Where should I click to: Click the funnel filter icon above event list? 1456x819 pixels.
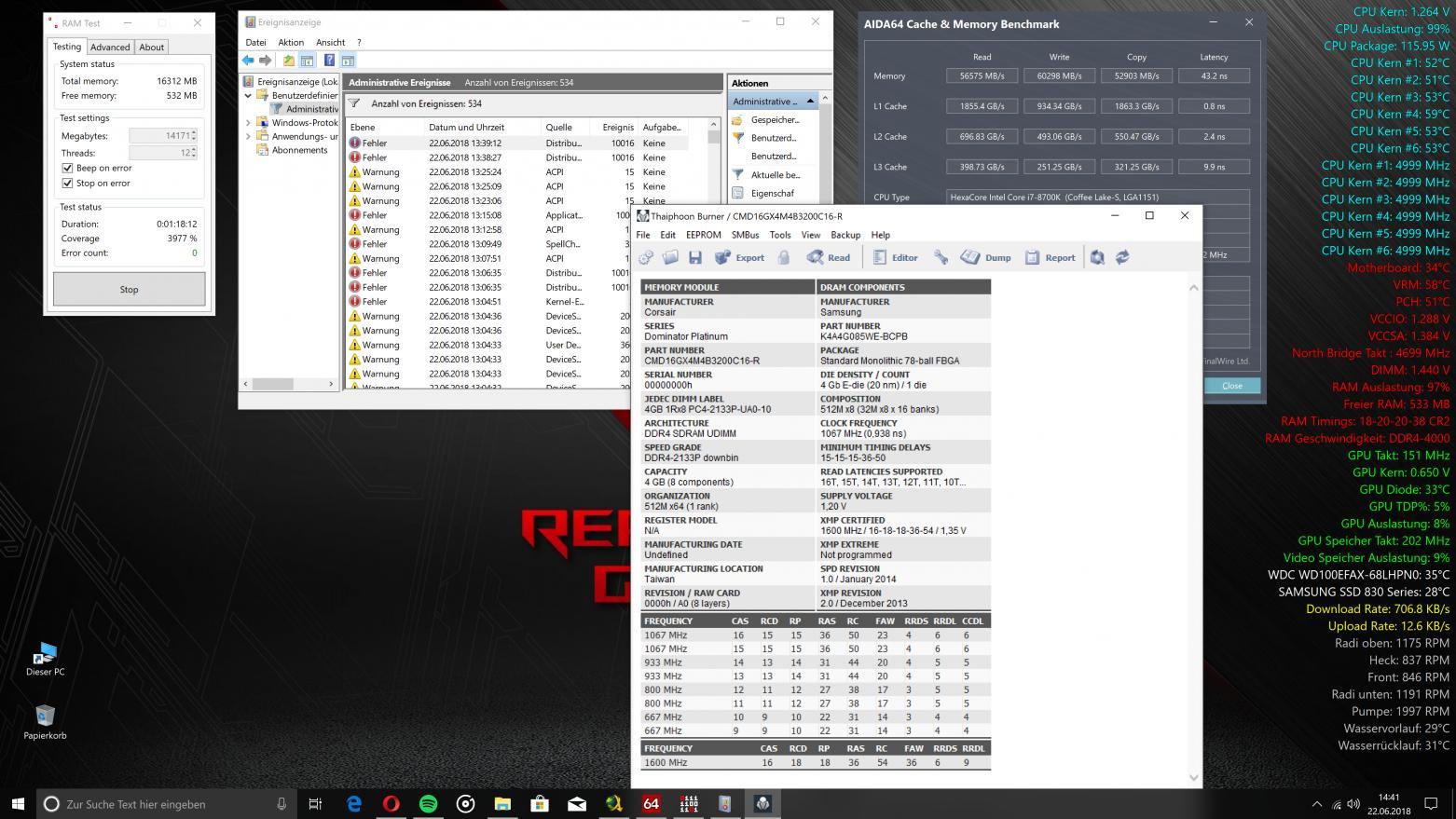354,103
